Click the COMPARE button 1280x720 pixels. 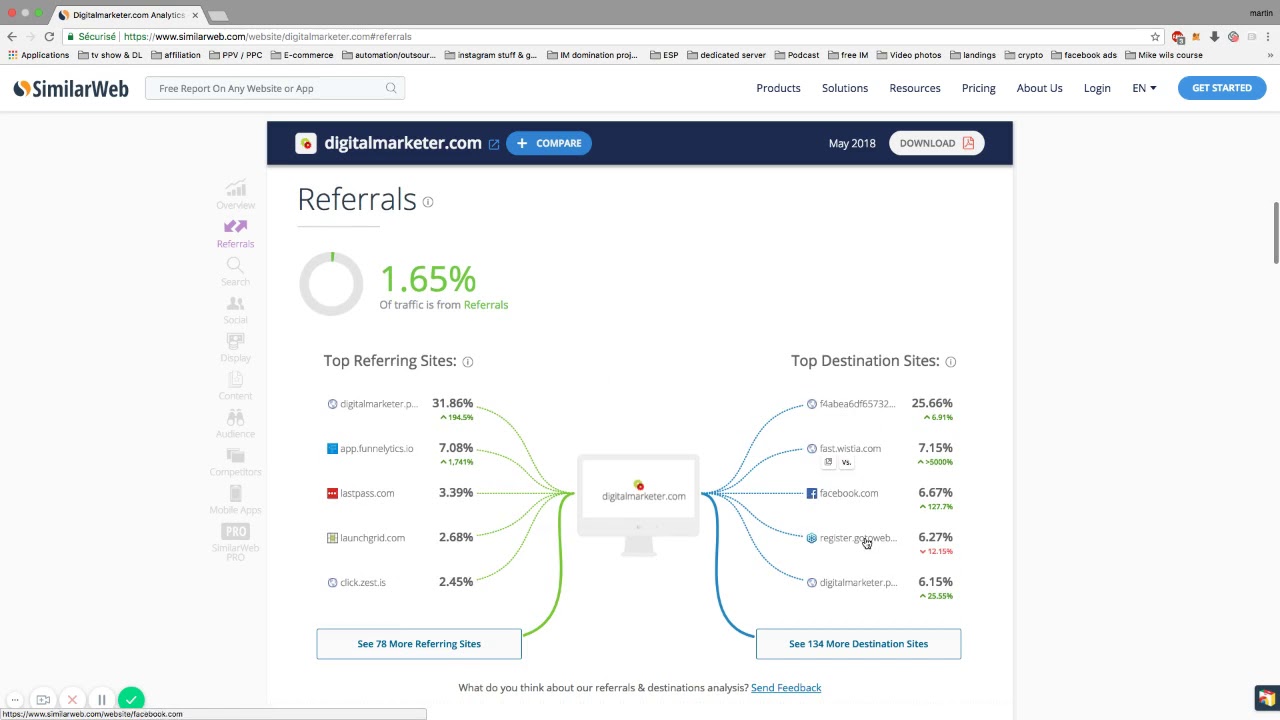tap(549, 143)
